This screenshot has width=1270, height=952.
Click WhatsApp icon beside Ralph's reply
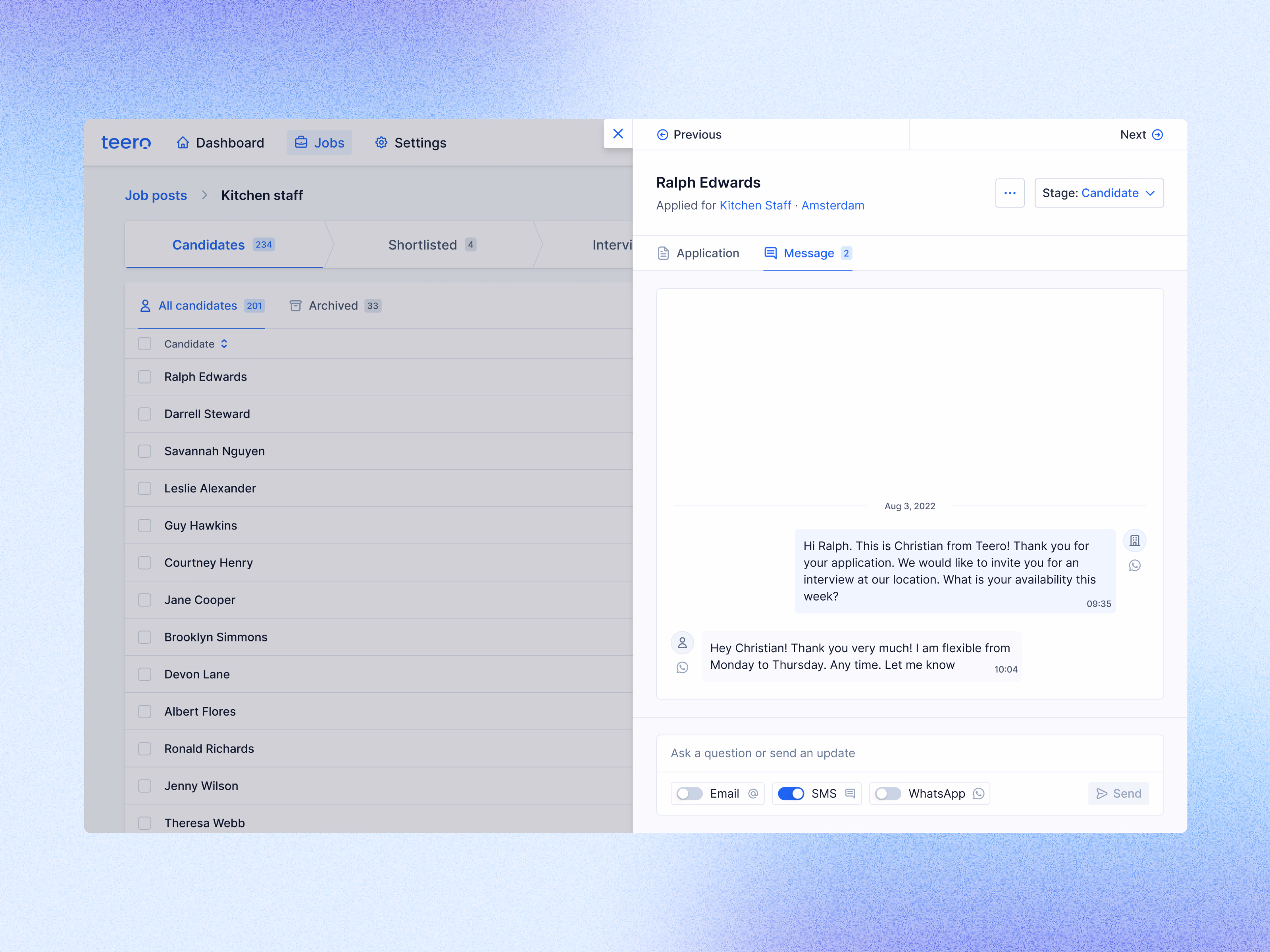coord(682,668)
